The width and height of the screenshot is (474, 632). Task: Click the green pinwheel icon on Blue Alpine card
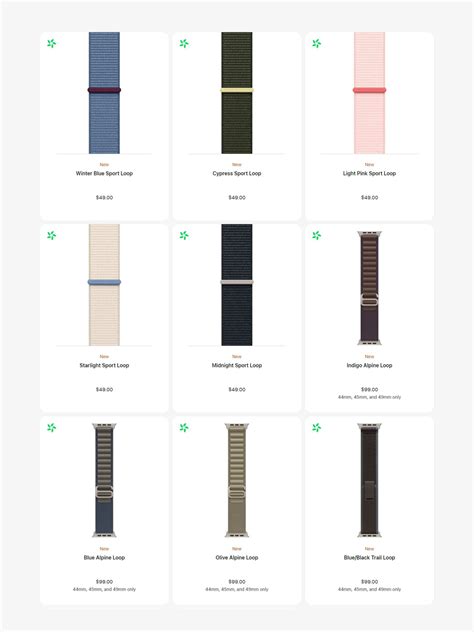point(52,428)
